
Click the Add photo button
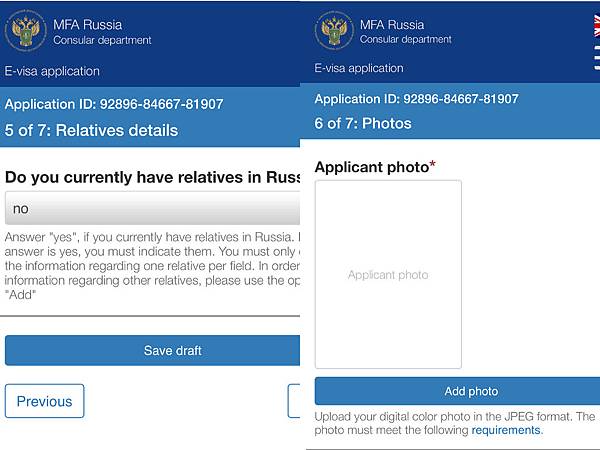[x=457, y=391]
